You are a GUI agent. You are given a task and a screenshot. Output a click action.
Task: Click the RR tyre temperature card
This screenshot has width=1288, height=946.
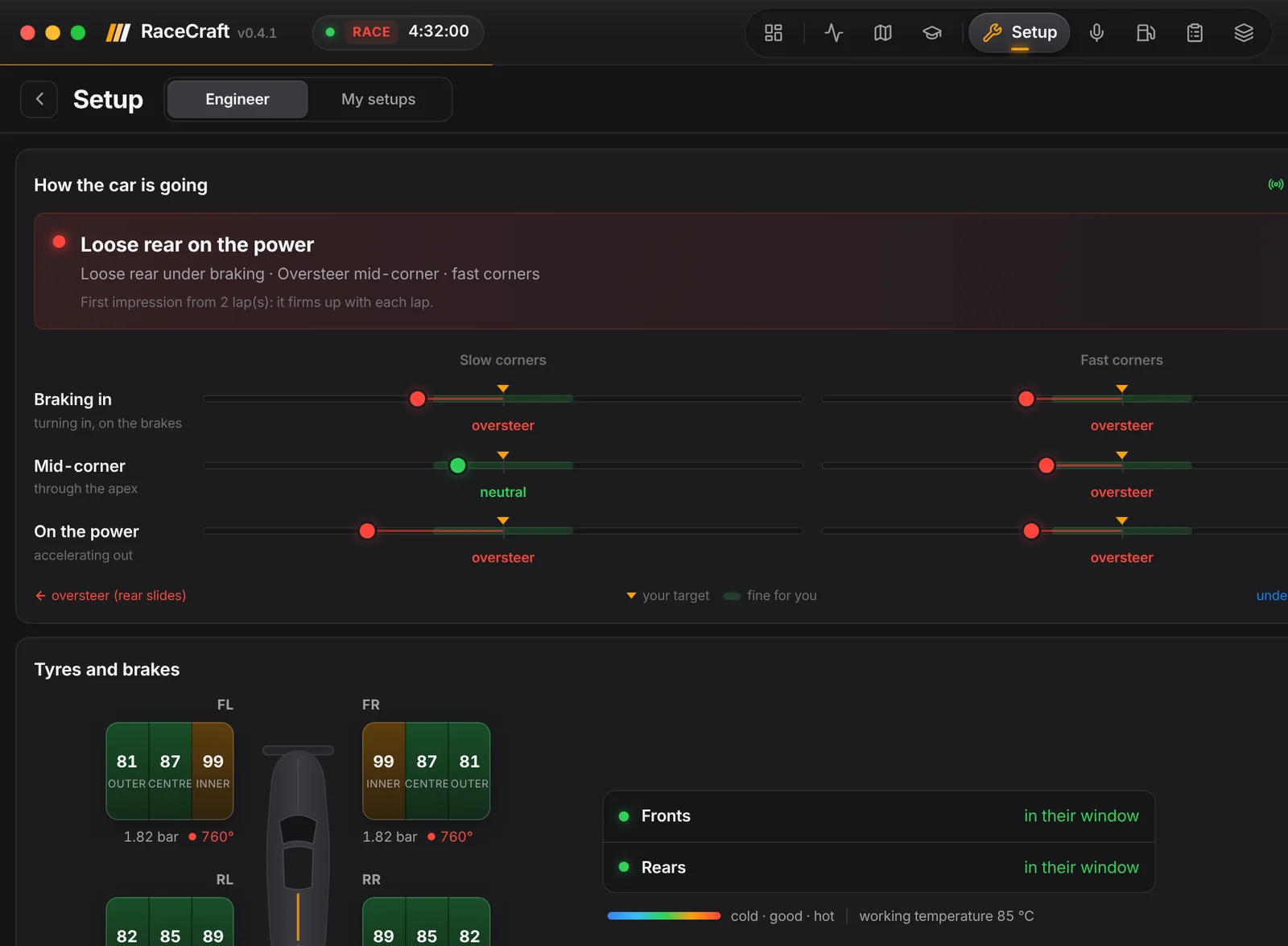click(x=427, y=922)
